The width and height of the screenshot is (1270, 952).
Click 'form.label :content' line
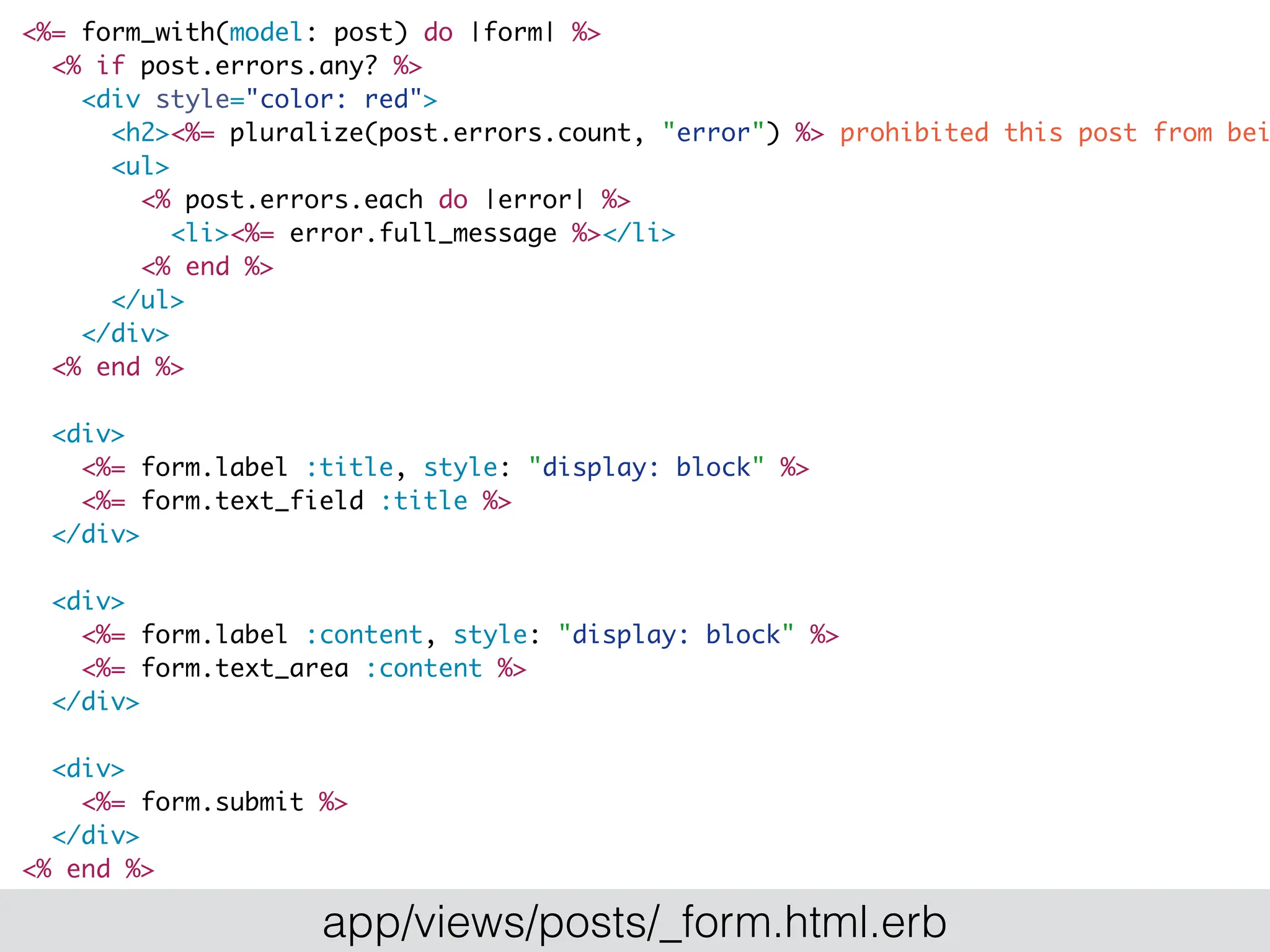[x=460, y=635]
